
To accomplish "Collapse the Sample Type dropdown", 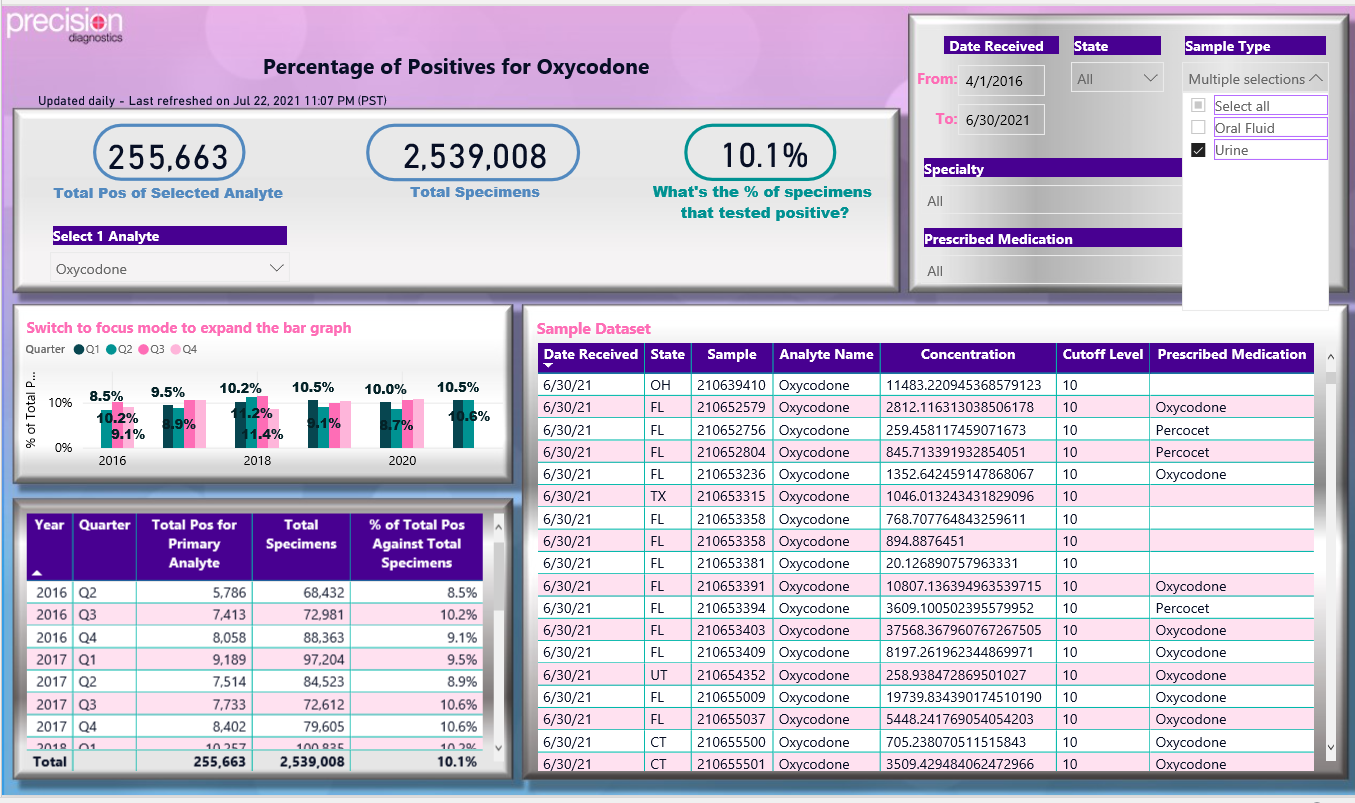I will coord(1316,78).
